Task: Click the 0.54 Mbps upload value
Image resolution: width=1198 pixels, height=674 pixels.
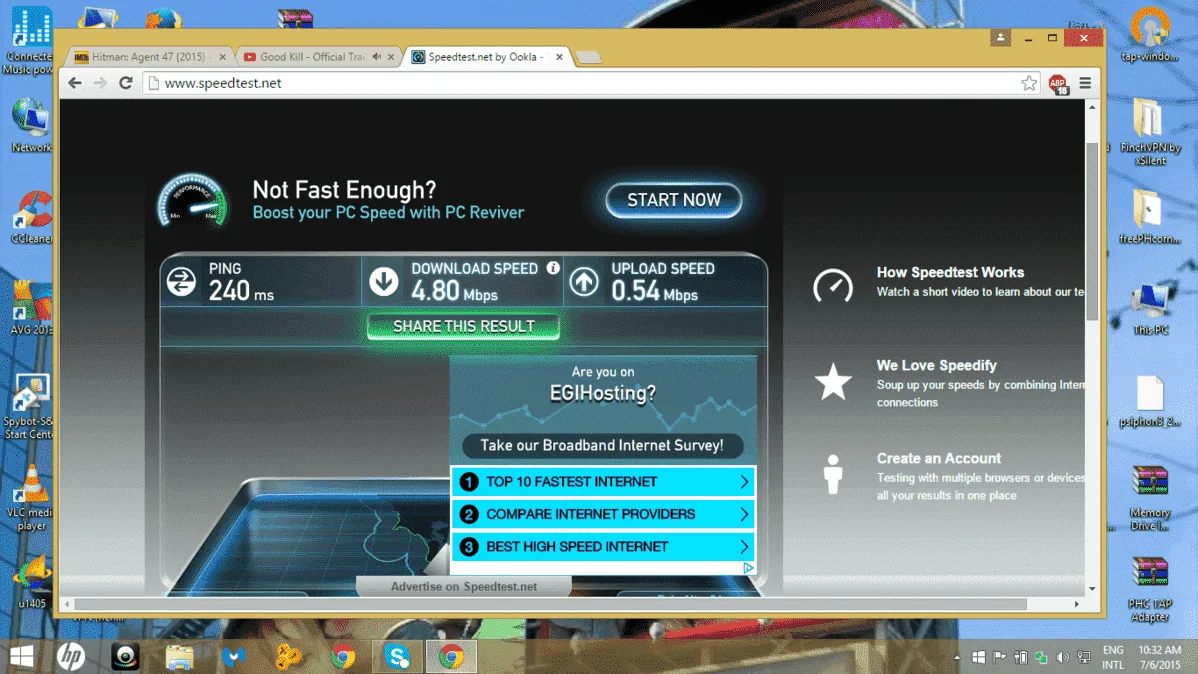Action: pyautogui.click(x=654, y=291)
